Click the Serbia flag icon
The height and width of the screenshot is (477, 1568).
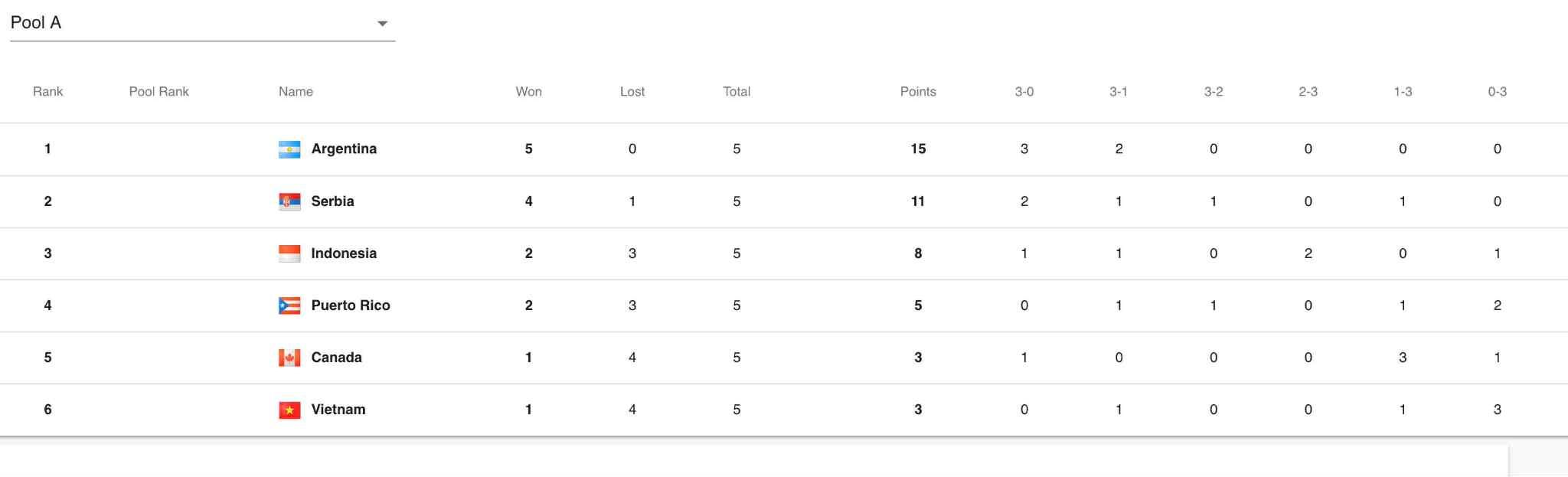pos(289,201)
